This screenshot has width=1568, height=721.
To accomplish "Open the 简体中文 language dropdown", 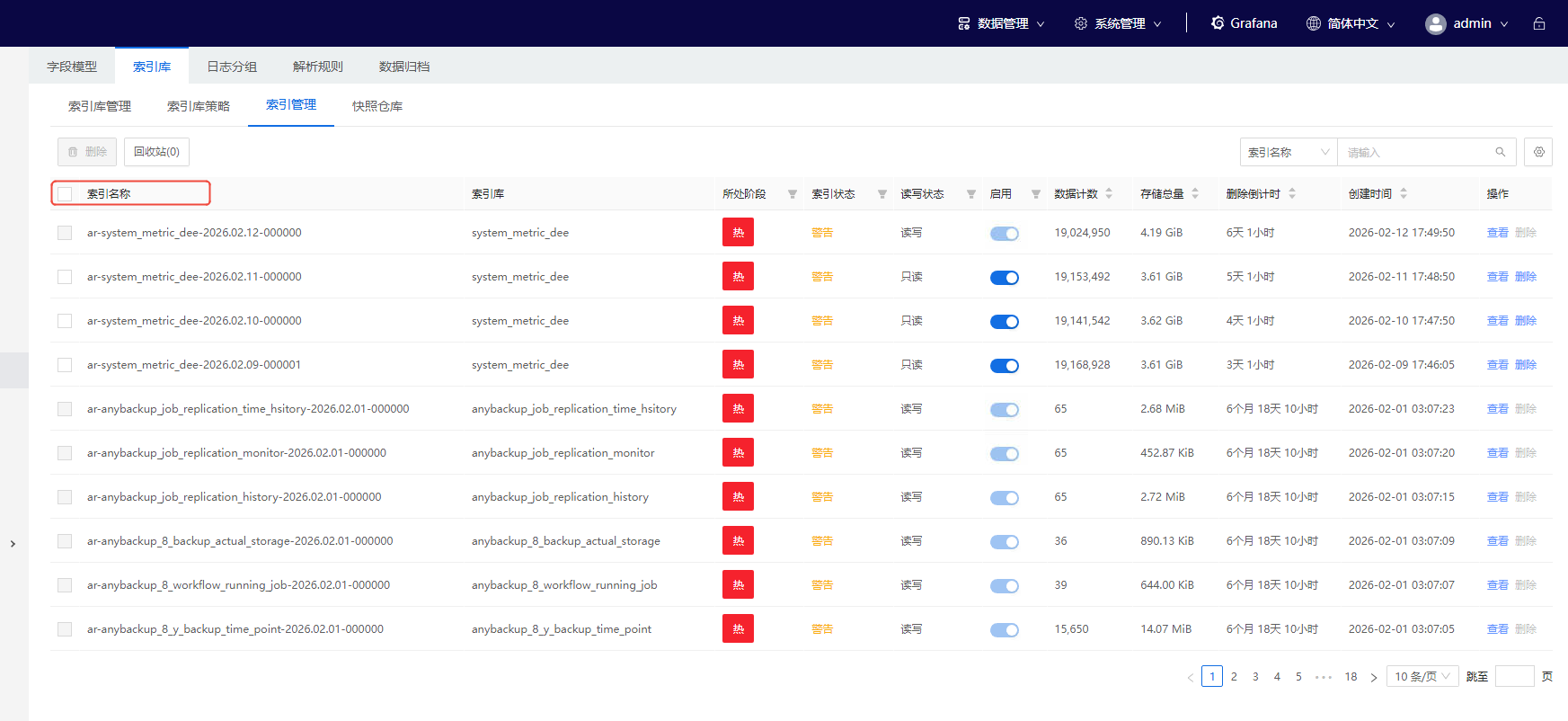I will pyautogui.click(x=1351, y=23).
